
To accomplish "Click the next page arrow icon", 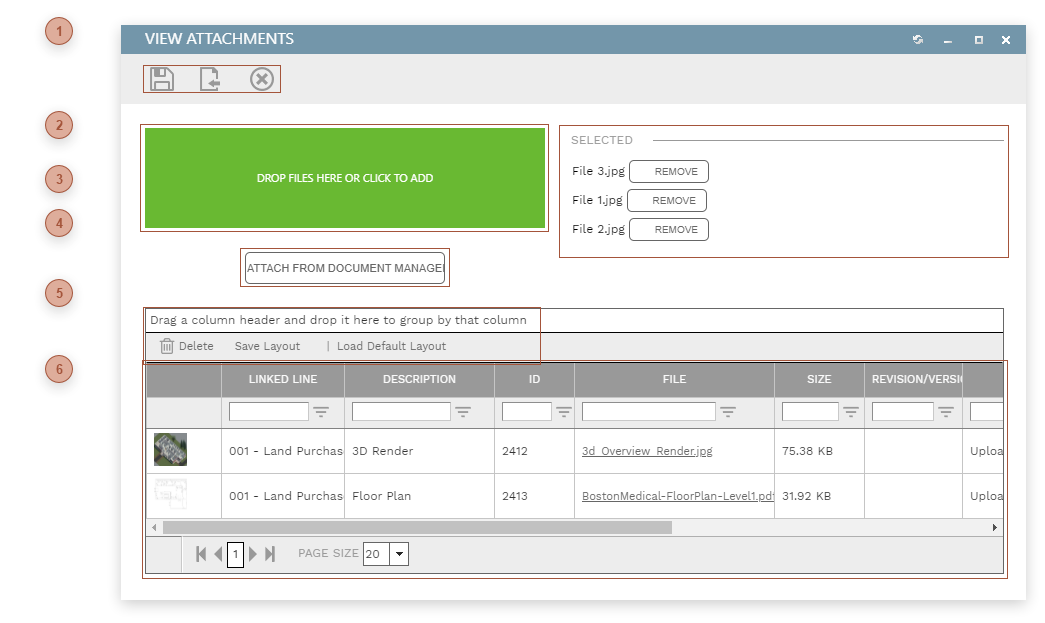I will coord(252,553).
